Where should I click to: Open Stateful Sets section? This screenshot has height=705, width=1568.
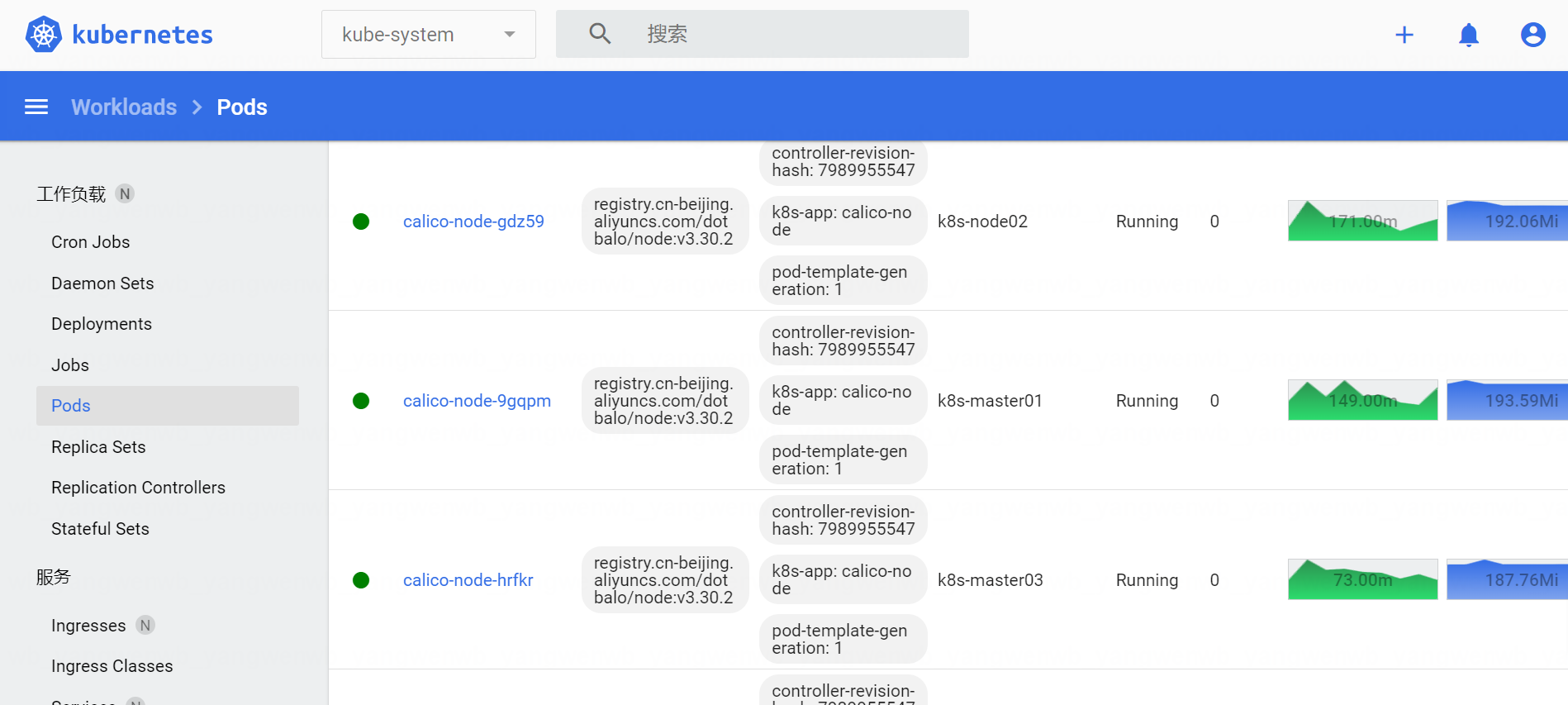tap(100, 529)
